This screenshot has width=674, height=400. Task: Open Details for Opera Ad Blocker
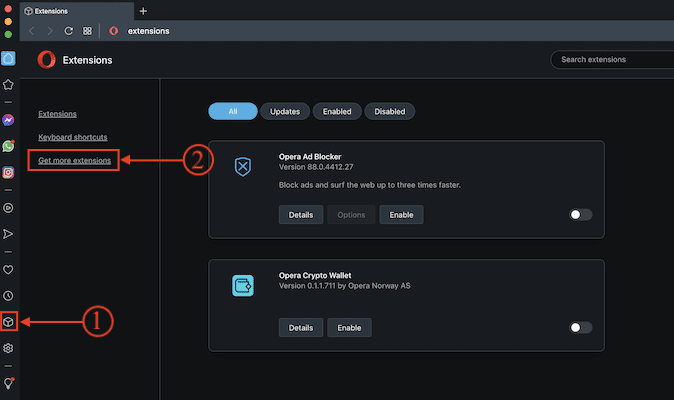[x=301, y=215]
